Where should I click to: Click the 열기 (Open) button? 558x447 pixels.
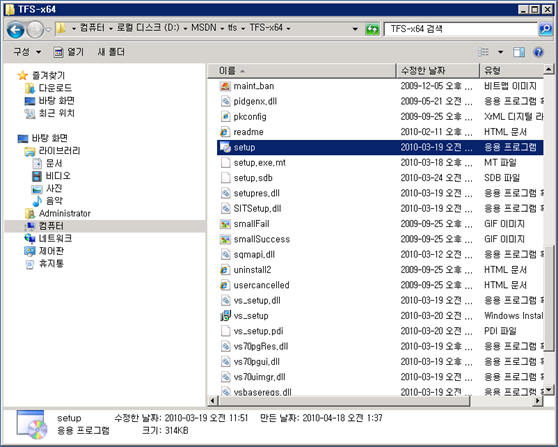point(69,52)
